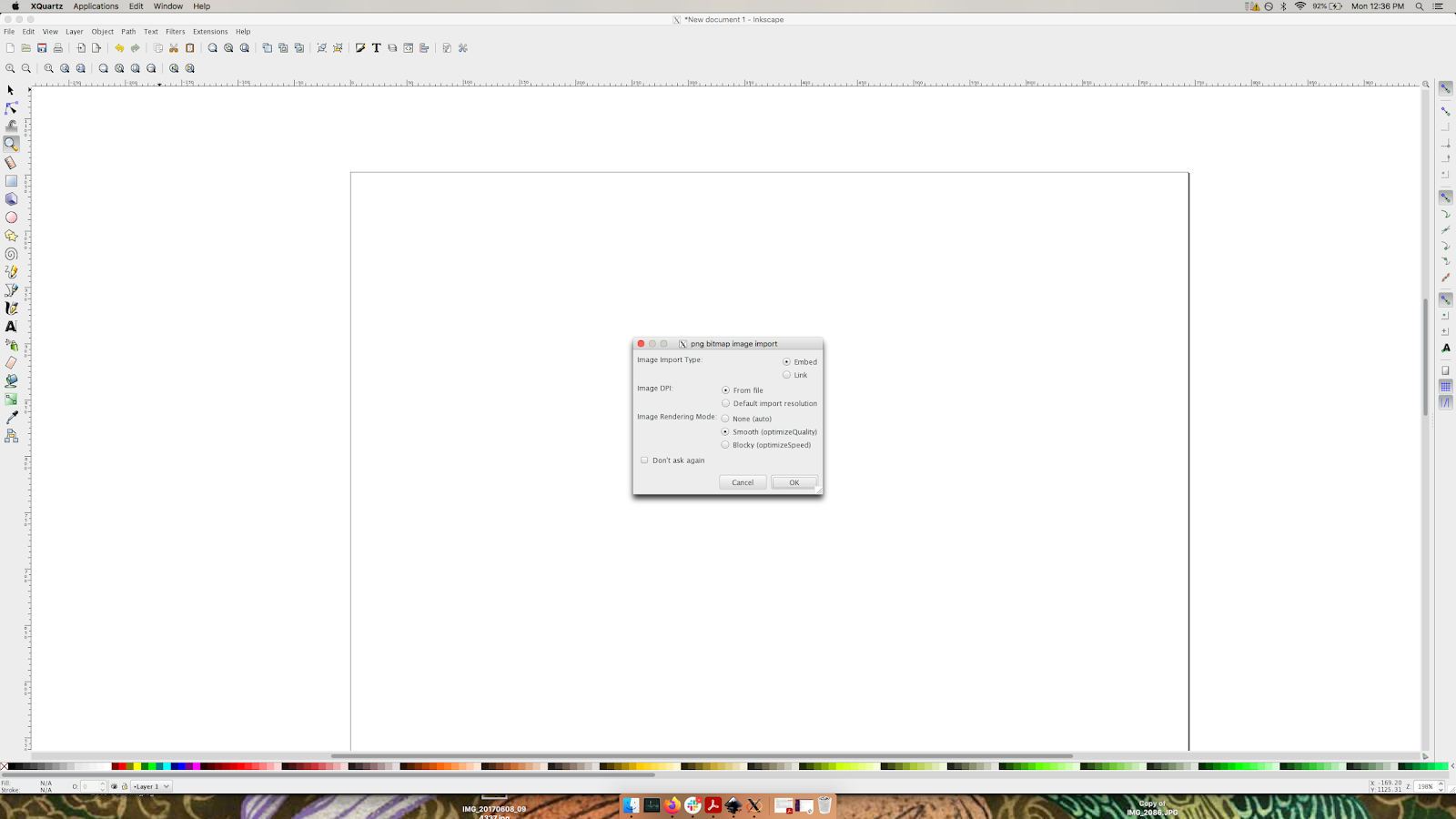The image size is (1456, 819).
Task: Open the Fill and Stroke dialog icon
Action: pos(362,48)
